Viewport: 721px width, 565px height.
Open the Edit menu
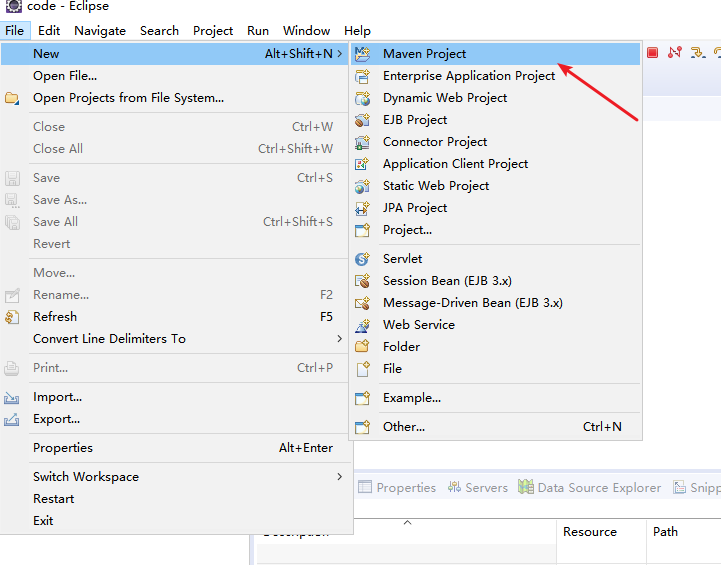(x=49, y=31)
